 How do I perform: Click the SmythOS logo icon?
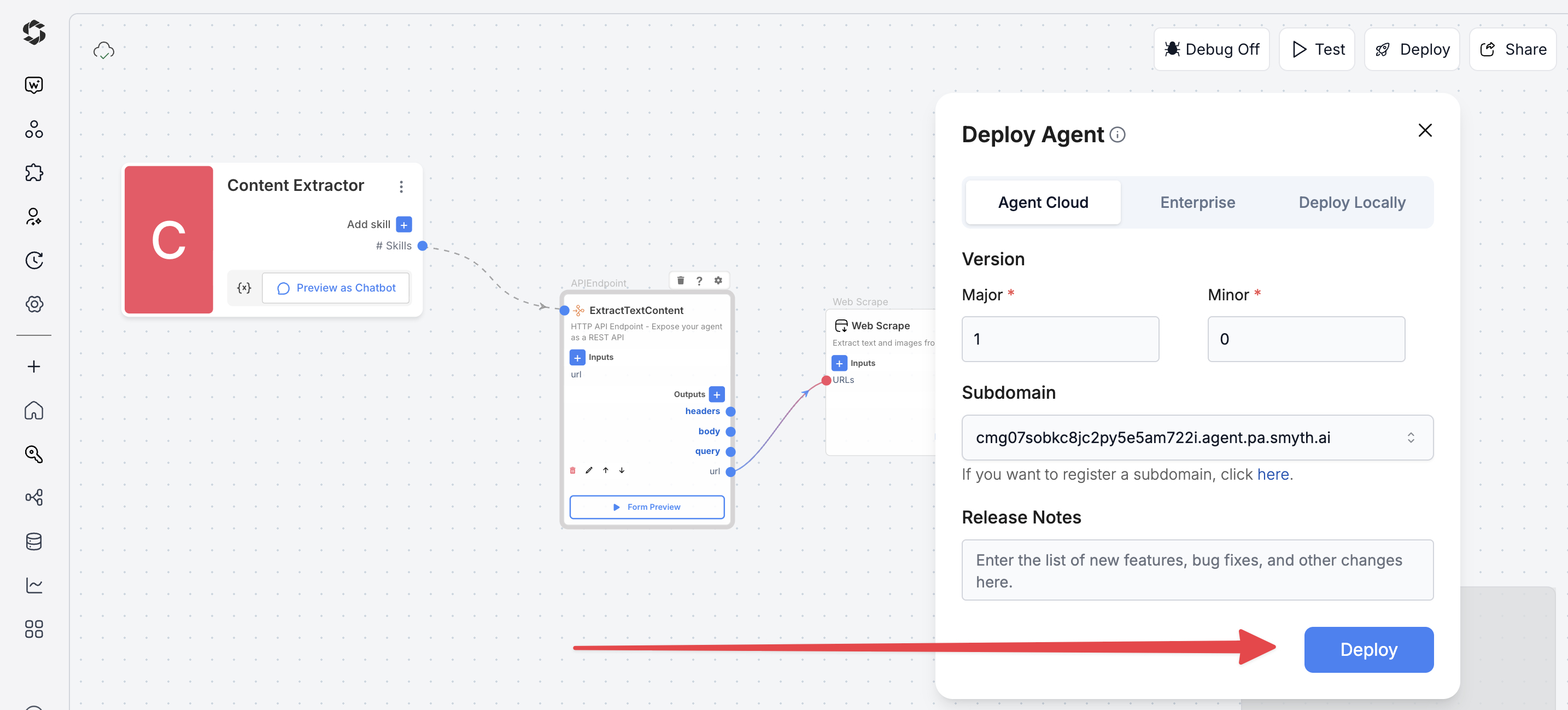34,32
